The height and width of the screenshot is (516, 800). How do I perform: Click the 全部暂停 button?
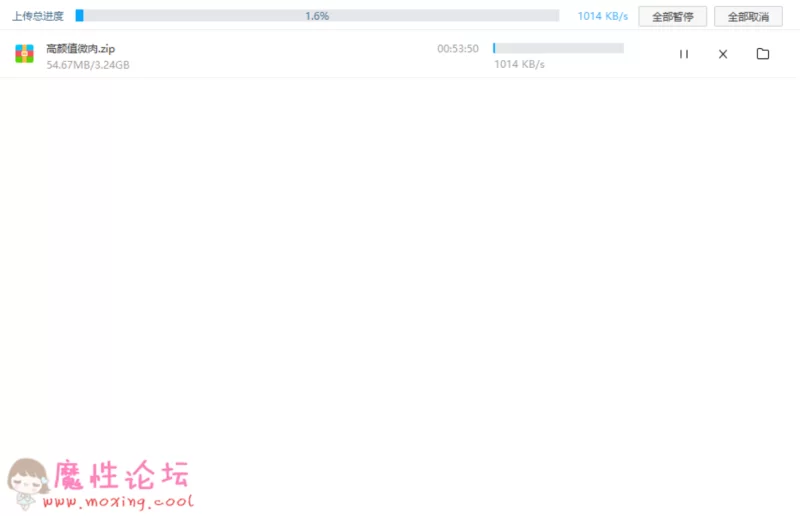672,17
